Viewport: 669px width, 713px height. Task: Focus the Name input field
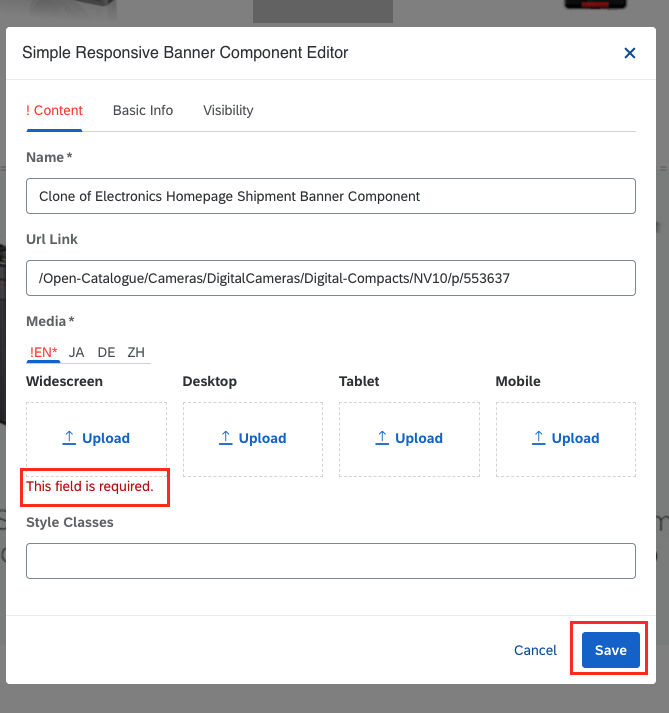point(331,196)
